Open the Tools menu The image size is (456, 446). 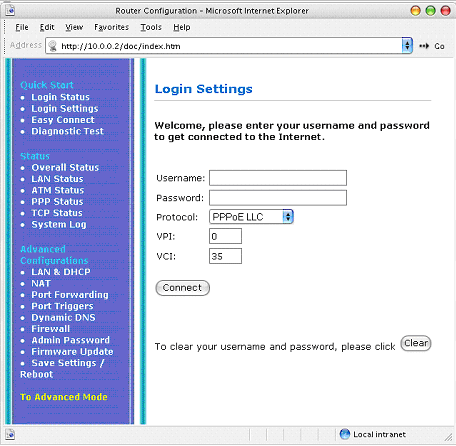151,27
